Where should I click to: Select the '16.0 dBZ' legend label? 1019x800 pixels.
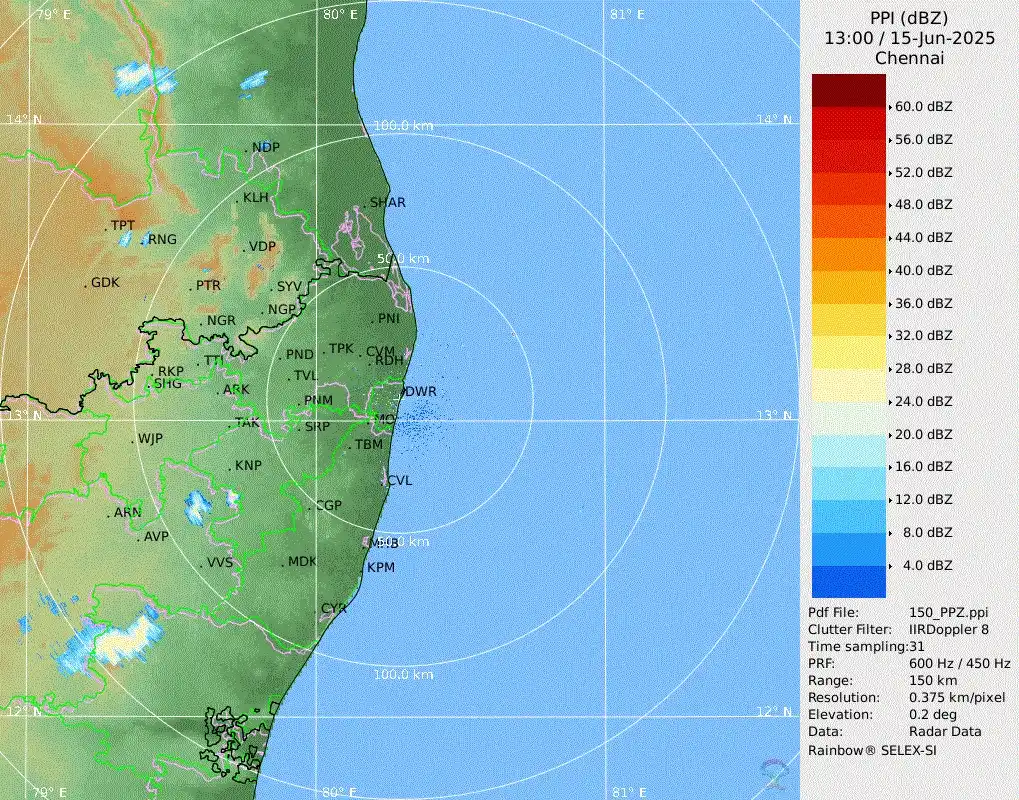923,467
